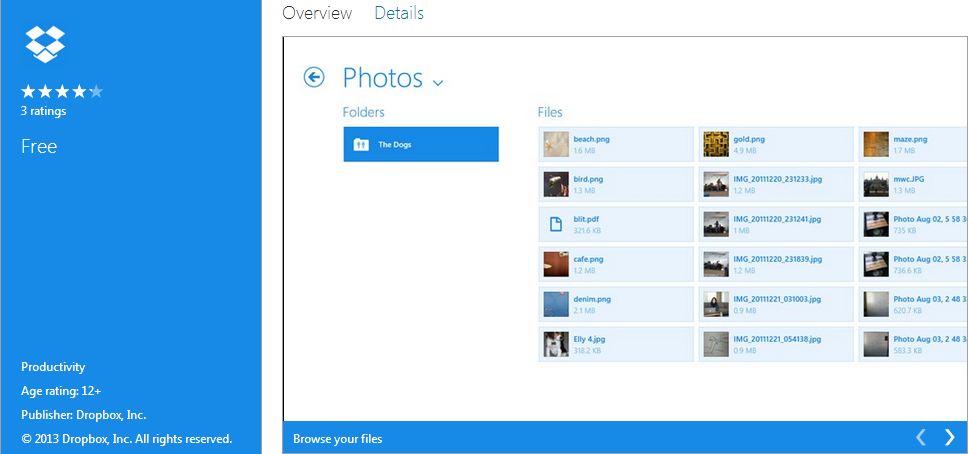Switch to the Overview tab

click(317, 13)
